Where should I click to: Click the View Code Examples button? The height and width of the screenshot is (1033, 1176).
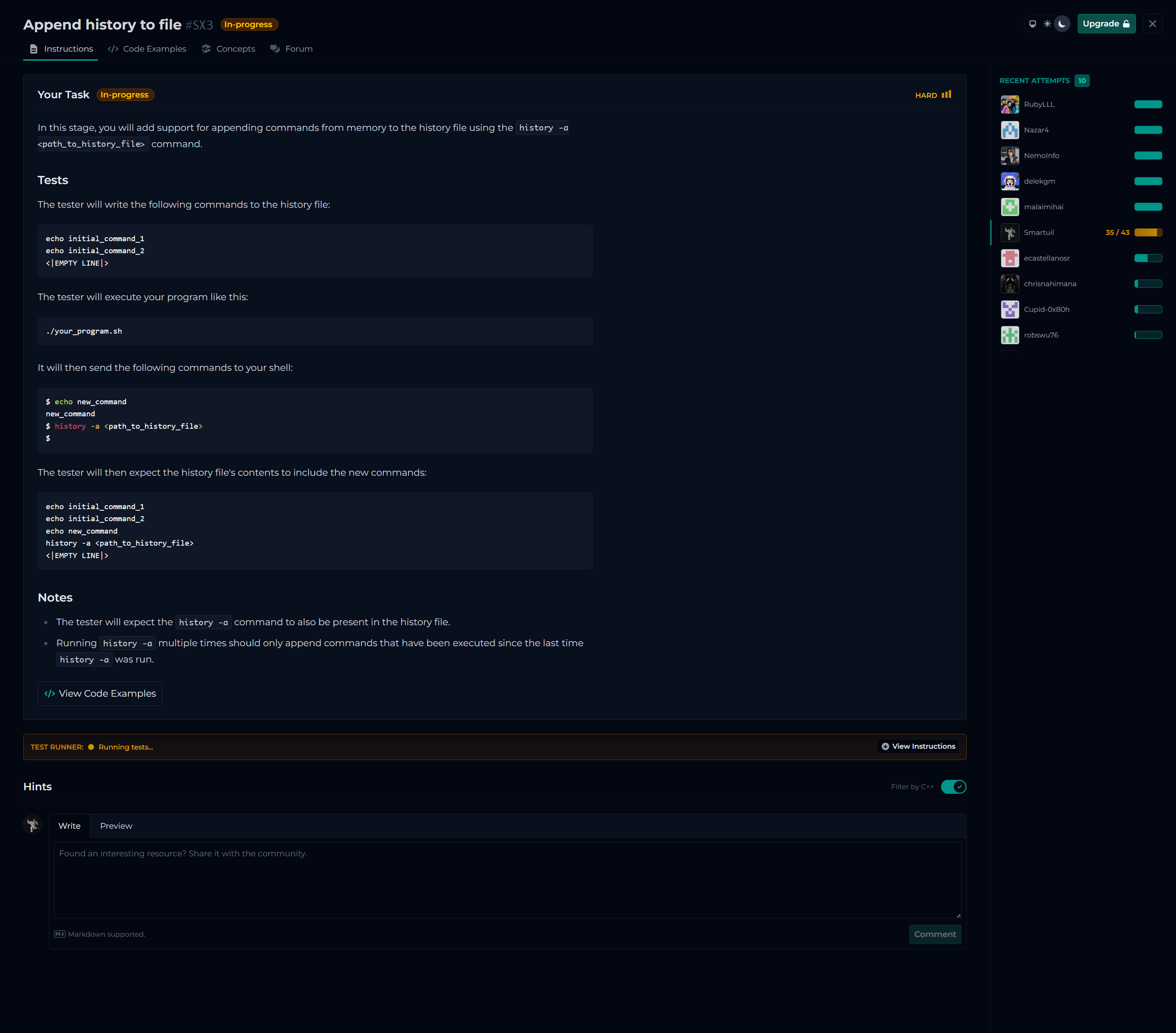coord(100,694)
